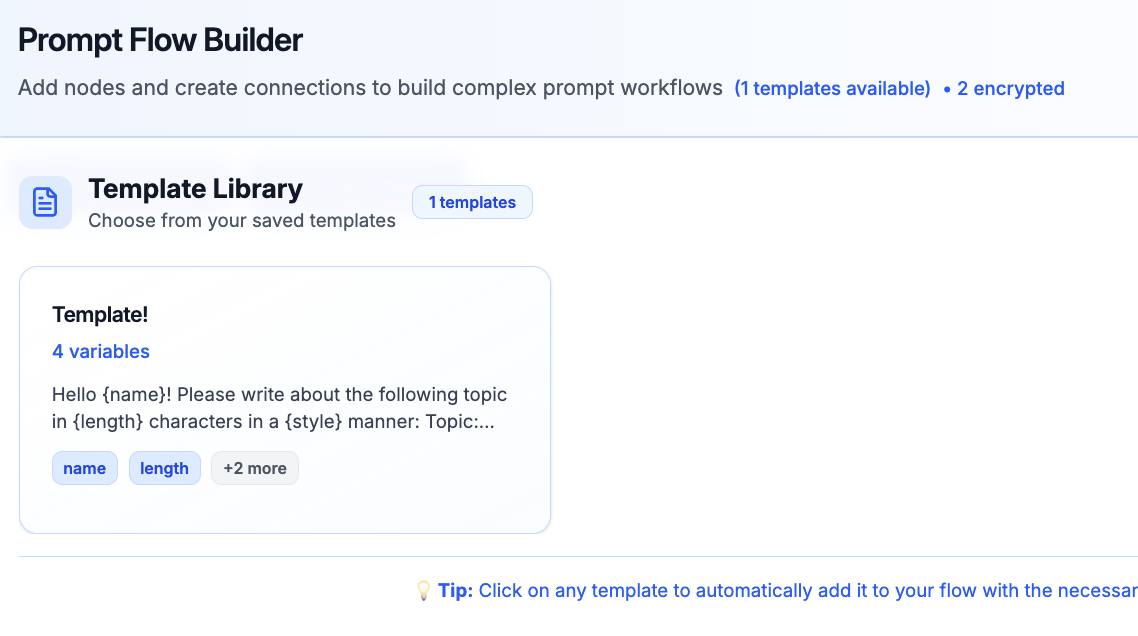Click the "Hello {name}!" preview line
This screenshot has width=1138, height=636.
coord(279,394)
